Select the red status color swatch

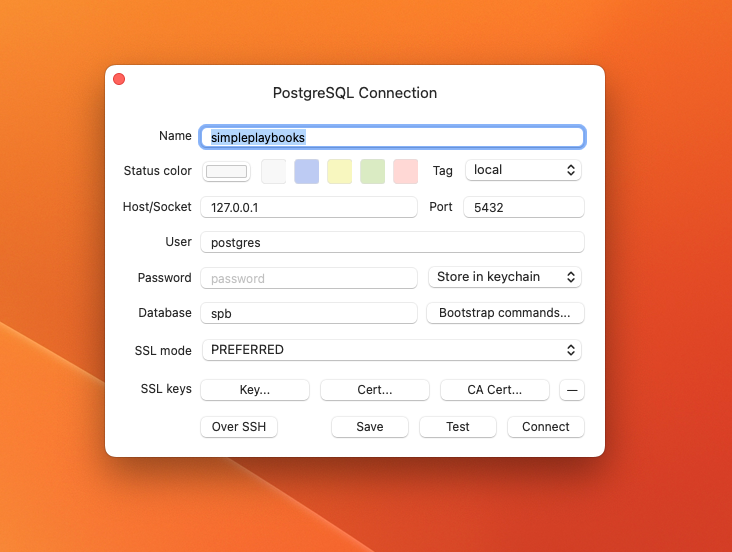[405, 171]
